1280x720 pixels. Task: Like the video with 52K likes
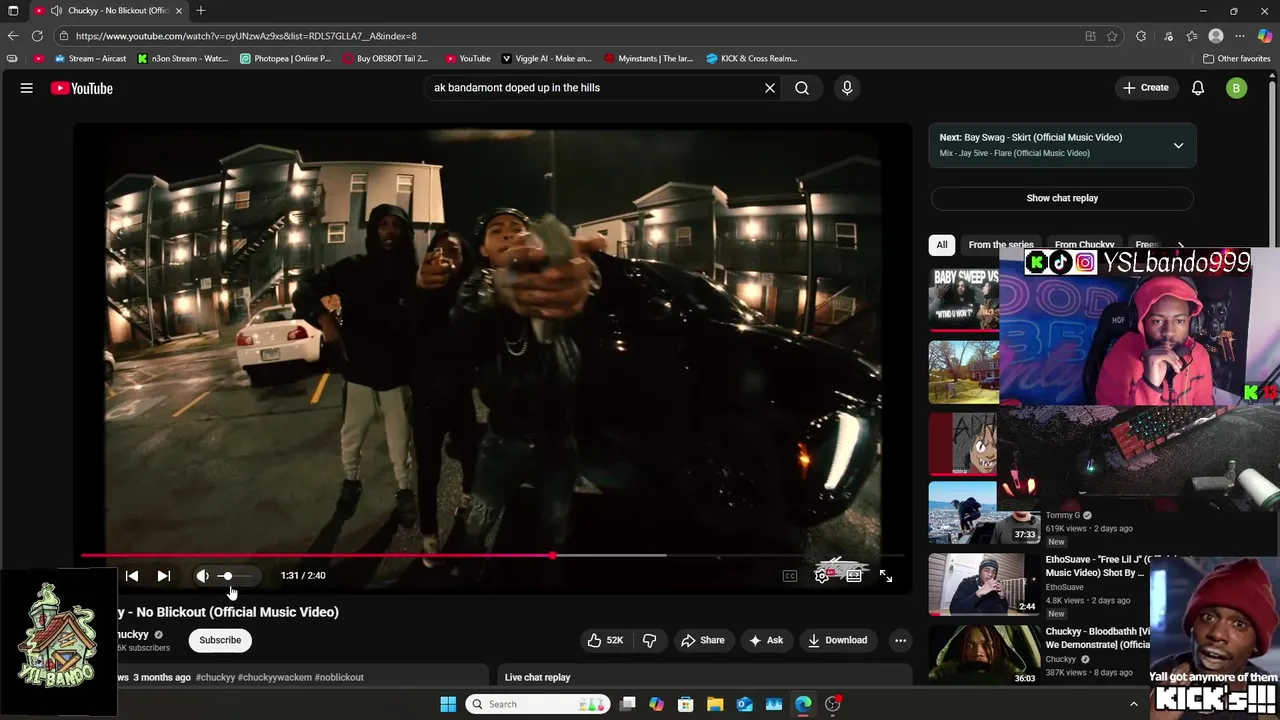point(605,640)
